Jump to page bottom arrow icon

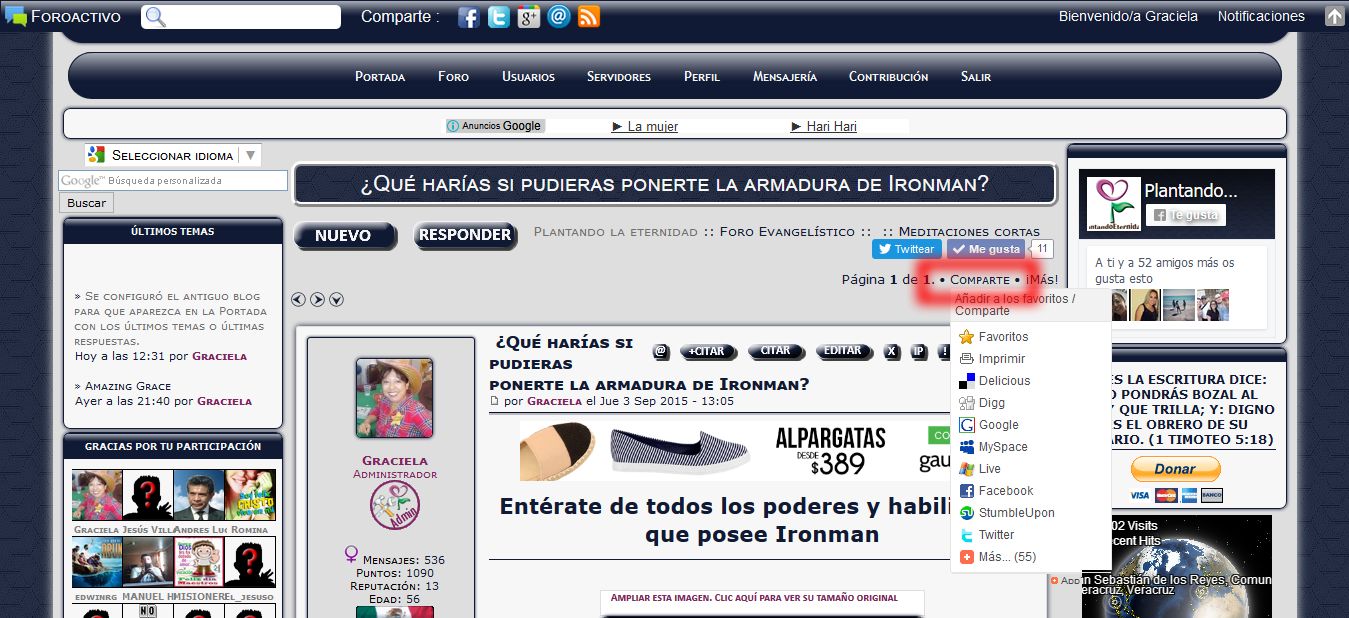click(336, 299)
